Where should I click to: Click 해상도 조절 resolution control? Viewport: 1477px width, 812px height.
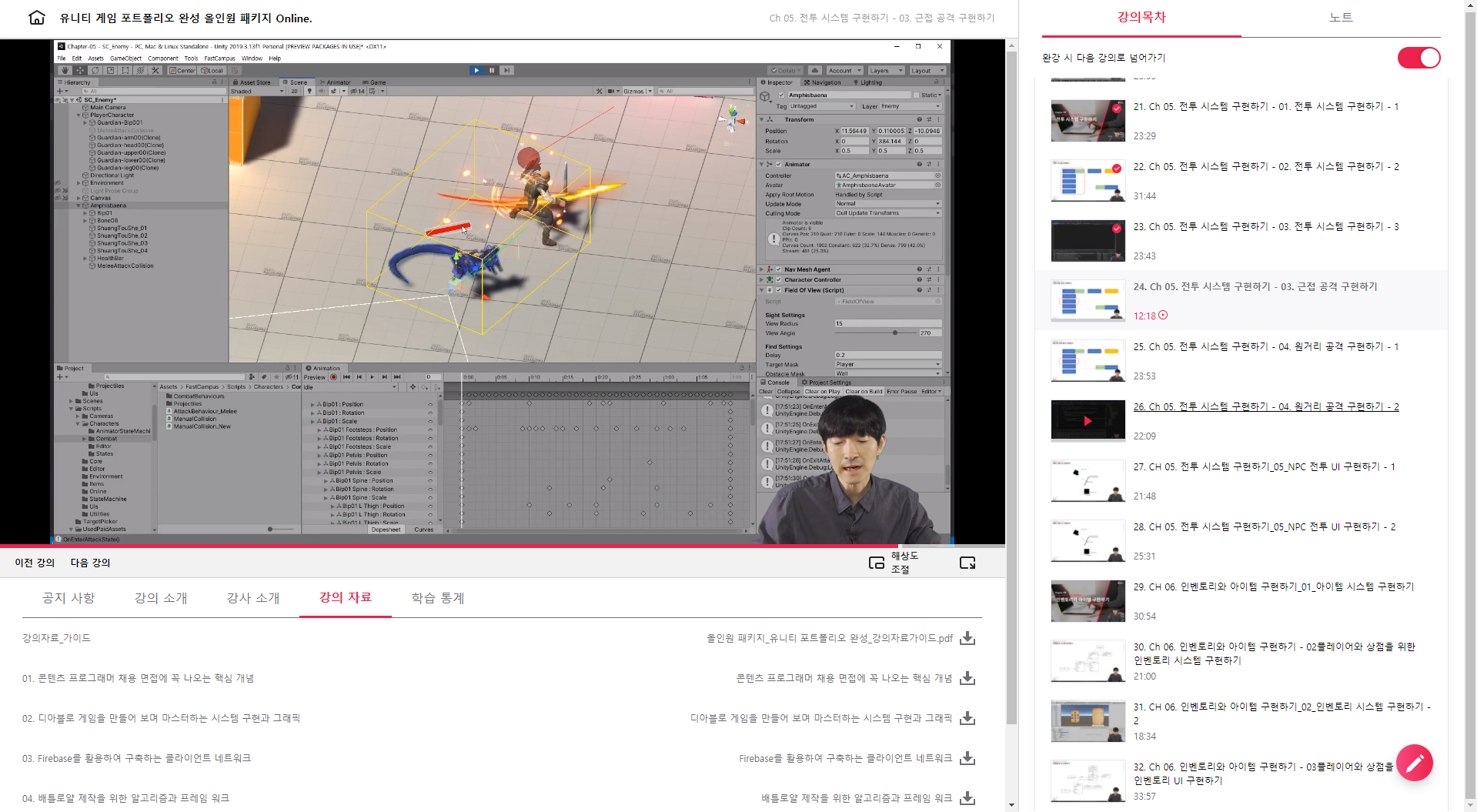(904, 563)
